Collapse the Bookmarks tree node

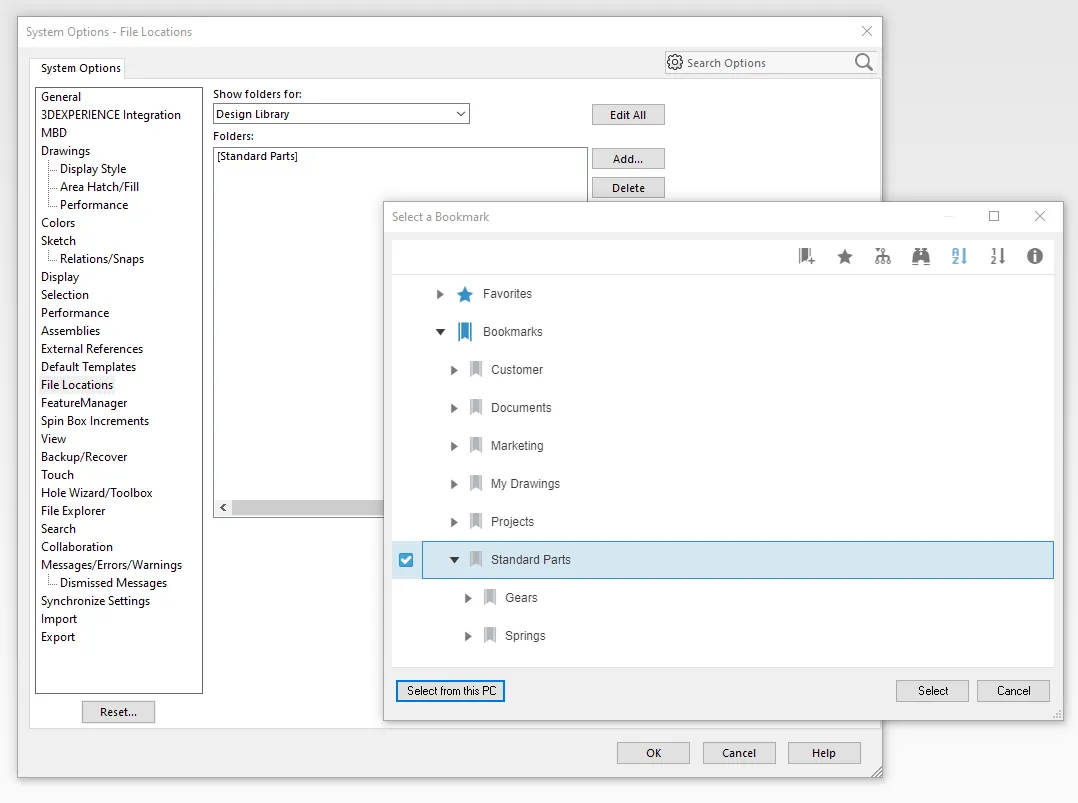440,332
